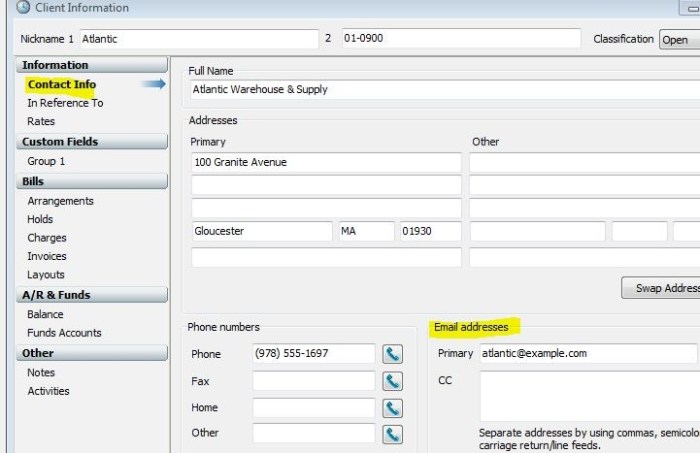Collapse the Custom Fields section header
The image size is (700, 453).
pyautogui.click(x=92, y=141)
